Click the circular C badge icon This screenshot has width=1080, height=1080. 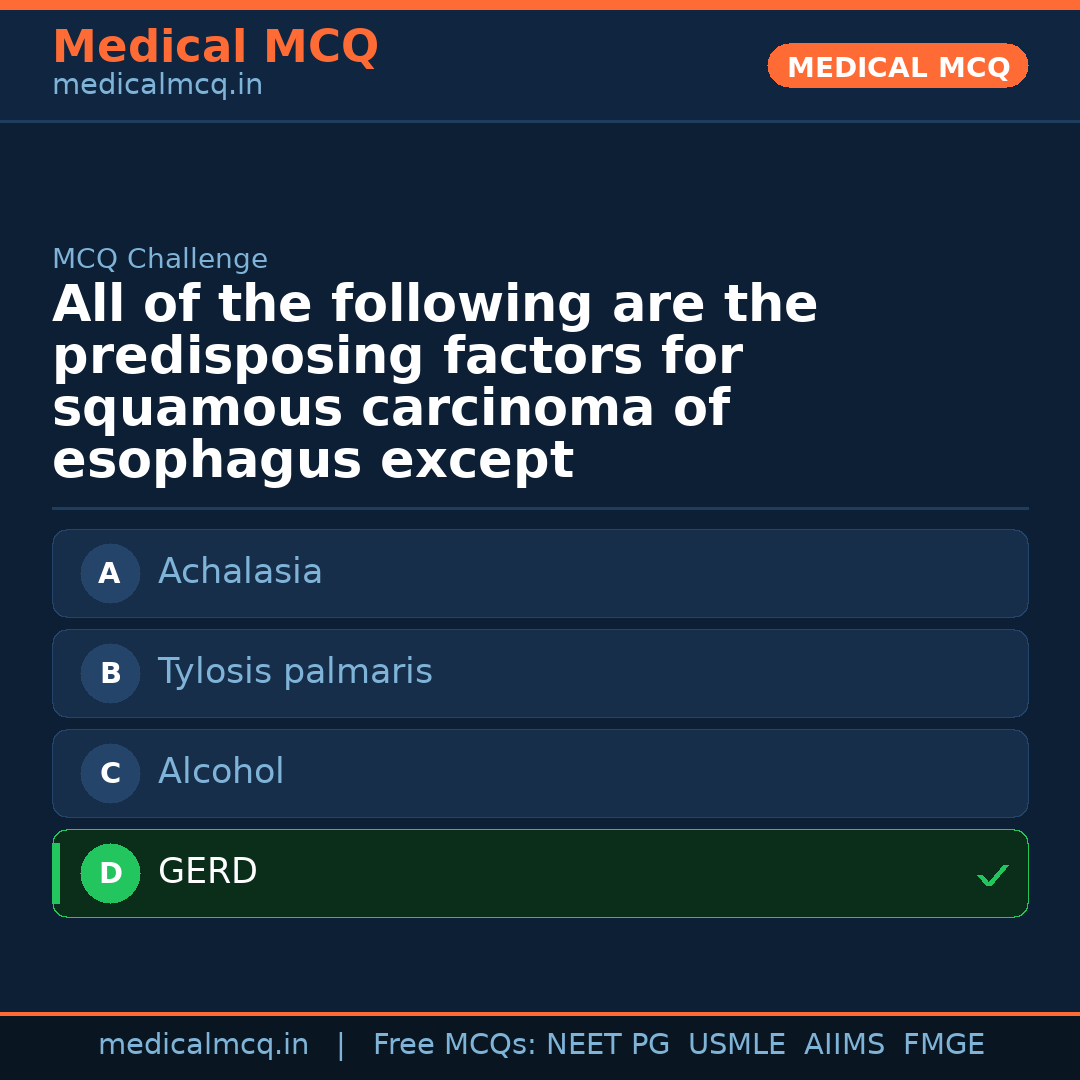pyautogui.click(x=110, y=773)
